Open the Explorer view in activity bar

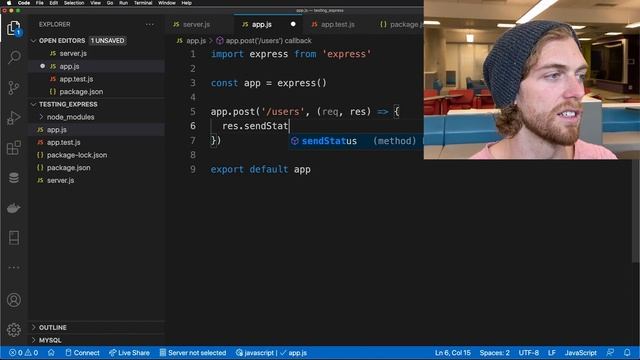pos(14,28)
